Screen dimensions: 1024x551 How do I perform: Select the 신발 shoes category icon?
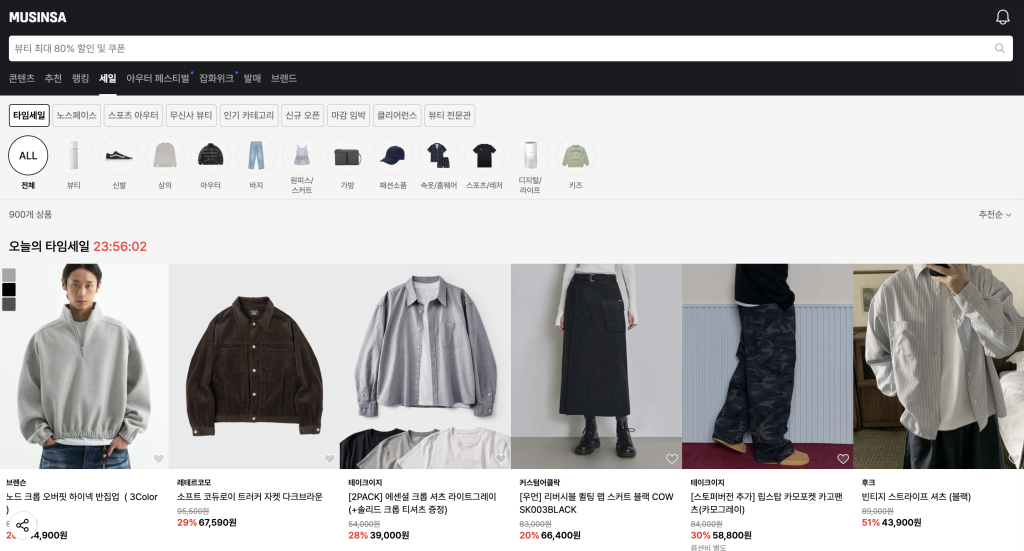pos(119,156)
